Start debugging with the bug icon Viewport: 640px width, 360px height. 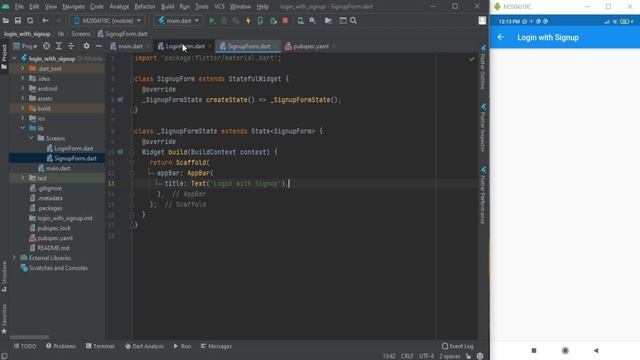(224, 20)
